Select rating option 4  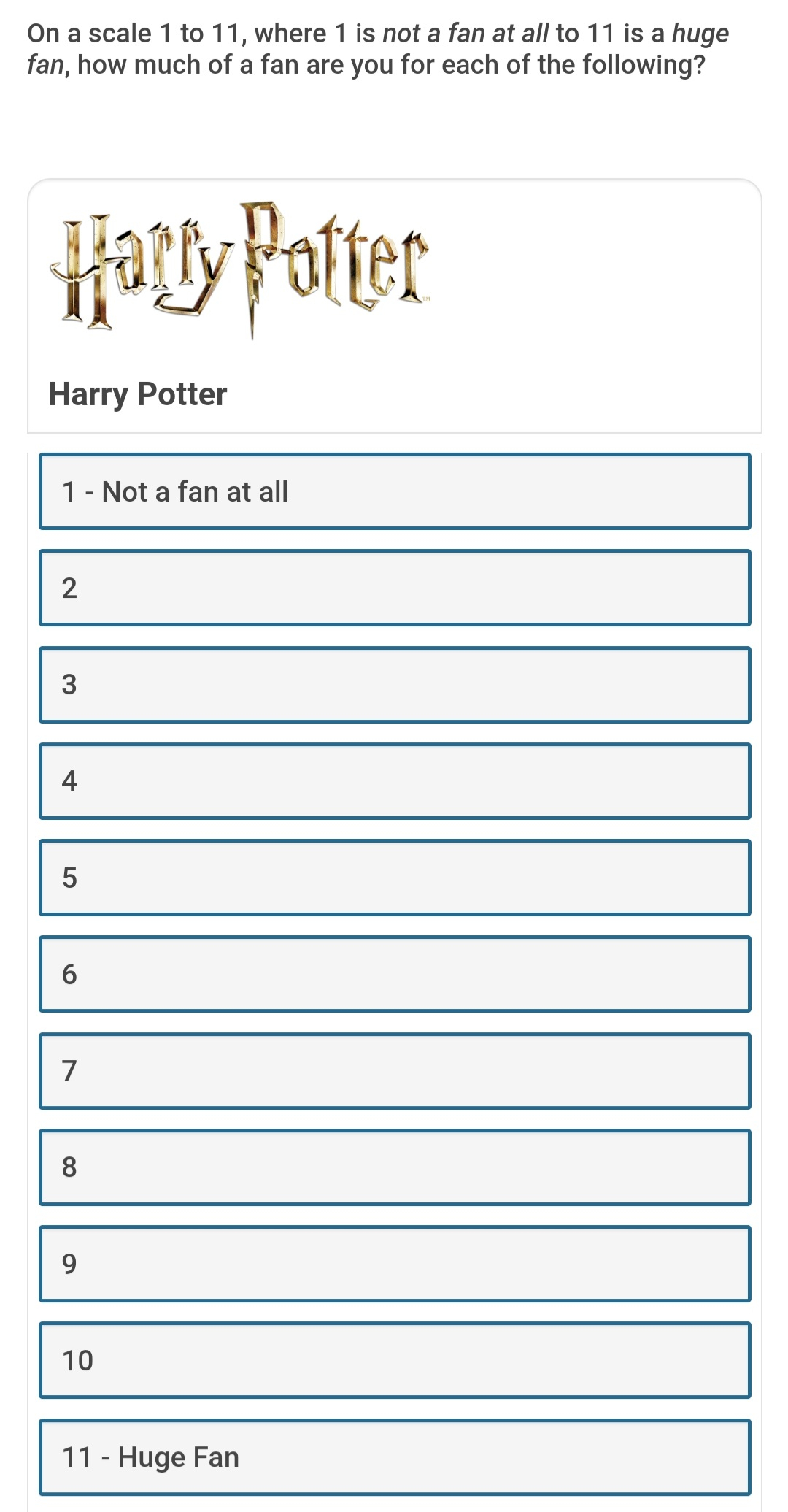pos(395,781)
